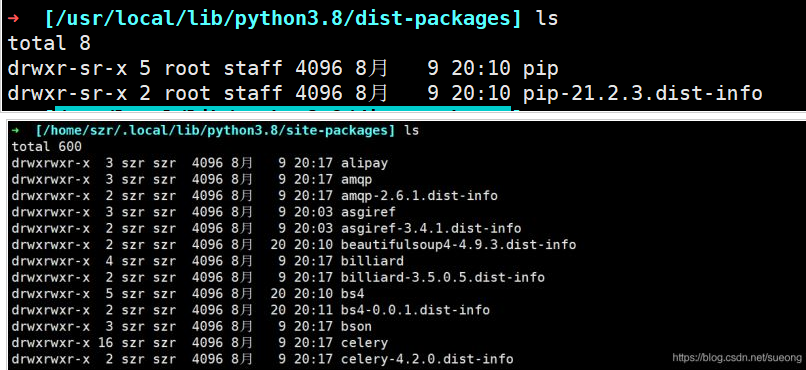Click the green prompt arrow in the lower terminal
Screen dimensions: 806x370
tap(16, 131)
